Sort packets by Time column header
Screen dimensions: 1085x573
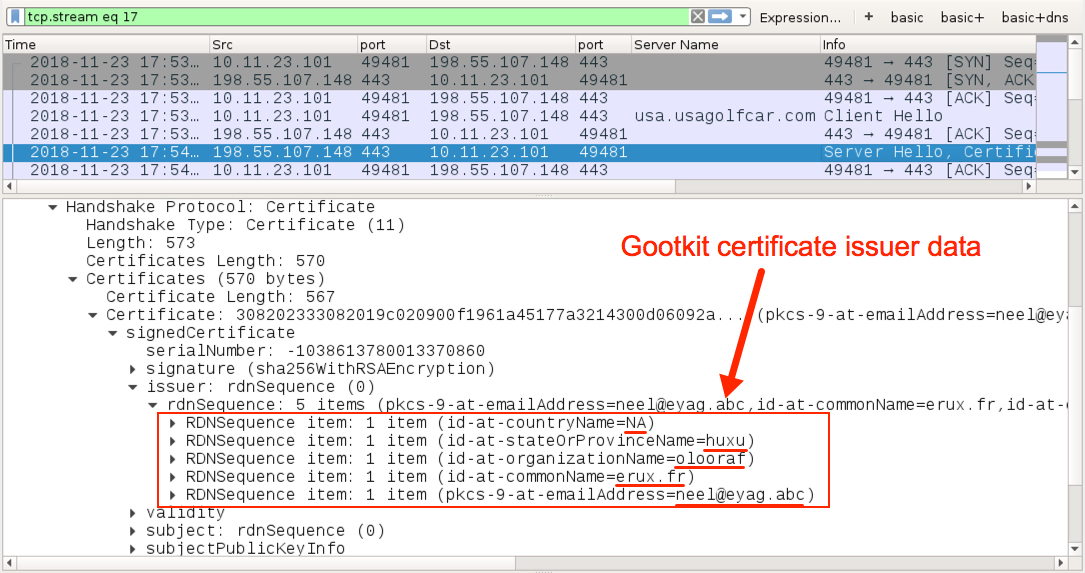point(106,44)
